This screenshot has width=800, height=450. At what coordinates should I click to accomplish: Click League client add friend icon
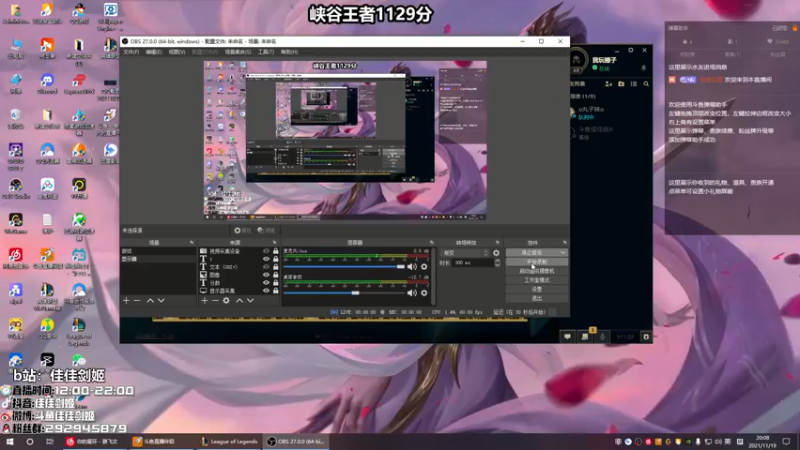pyautogui.click(x=608, y=84)
